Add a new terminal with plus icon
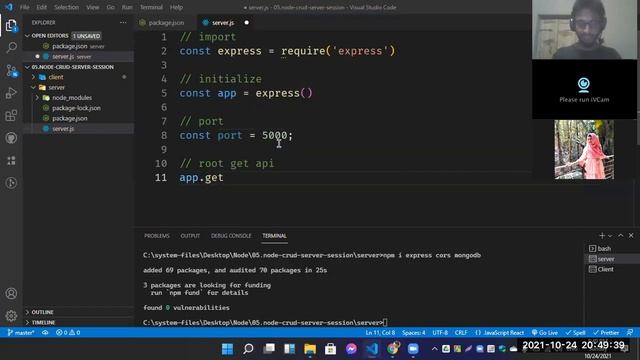This screenshot has width=640, height=360. coord(602,236)
